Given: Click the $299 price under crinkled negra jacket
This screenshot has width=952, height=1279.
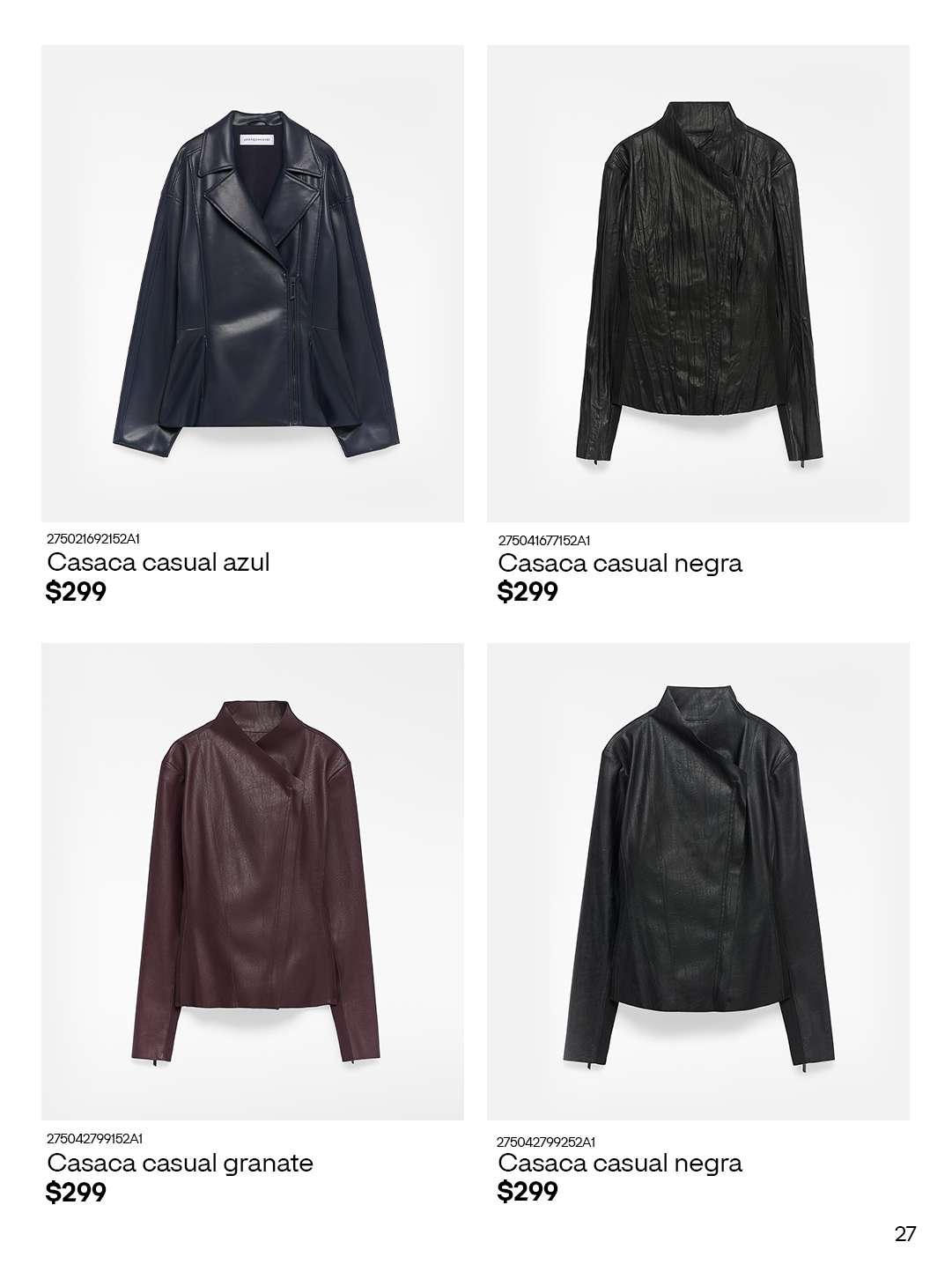Looking at the screenshot, I should (528, 592).
